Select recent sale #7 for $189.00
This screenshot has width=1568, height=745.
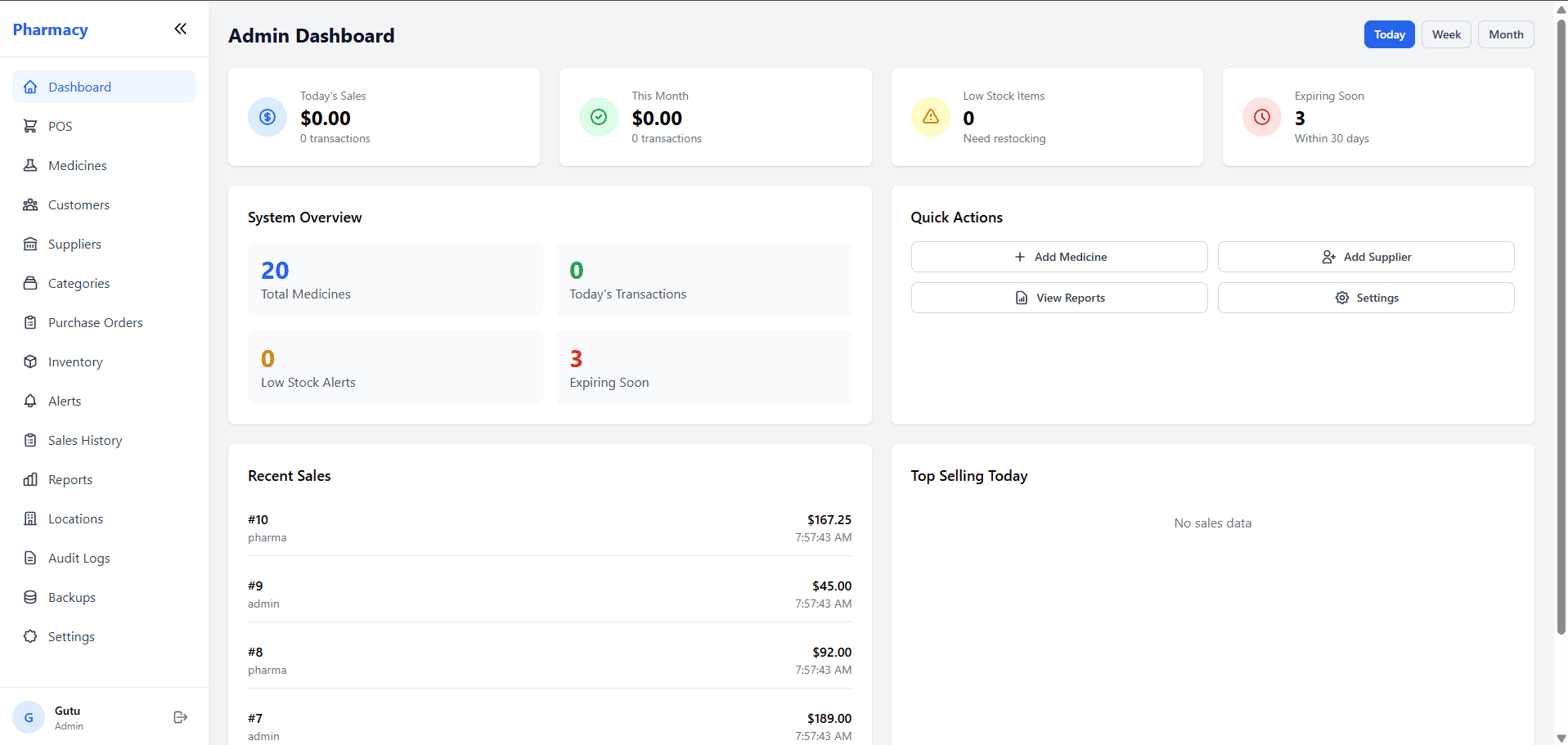[550, 727]
